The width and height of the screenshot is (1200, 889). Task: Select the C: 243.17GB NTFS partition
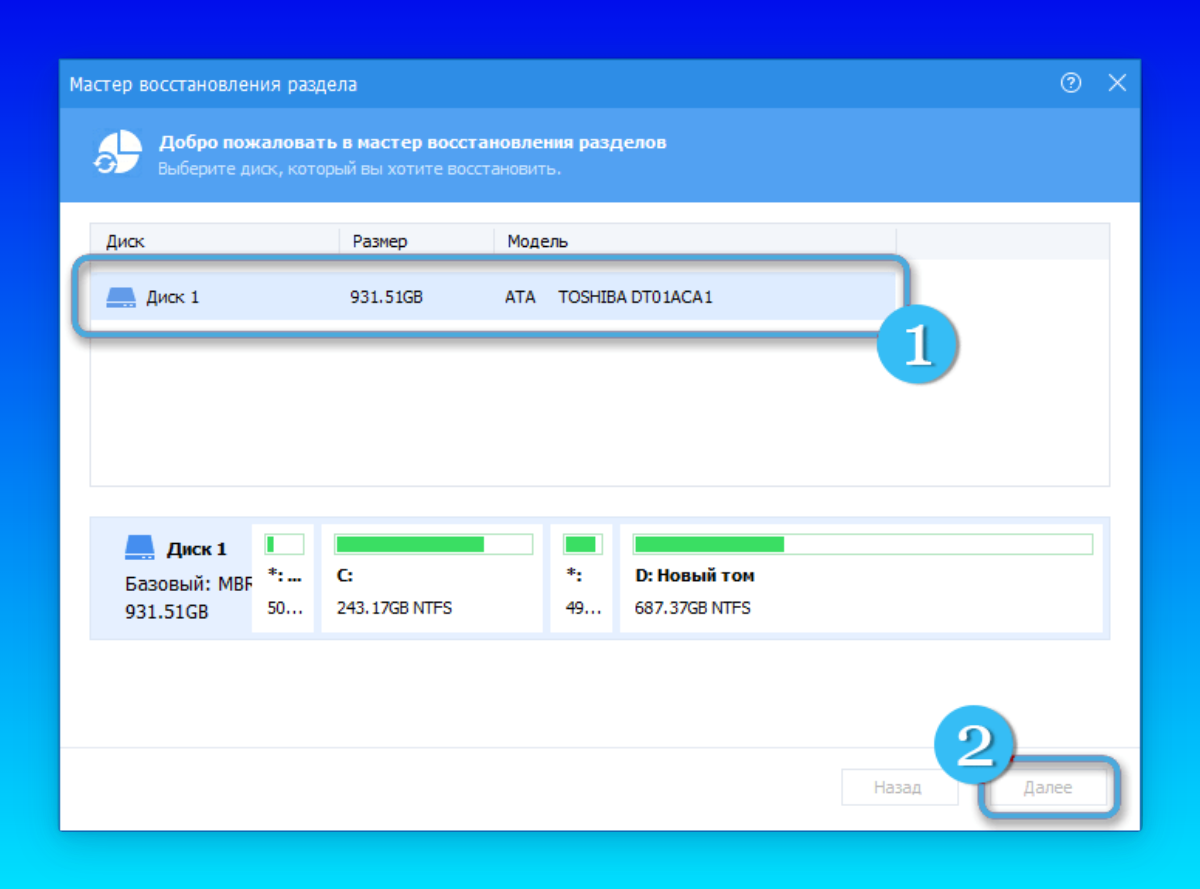coord(432,578)
